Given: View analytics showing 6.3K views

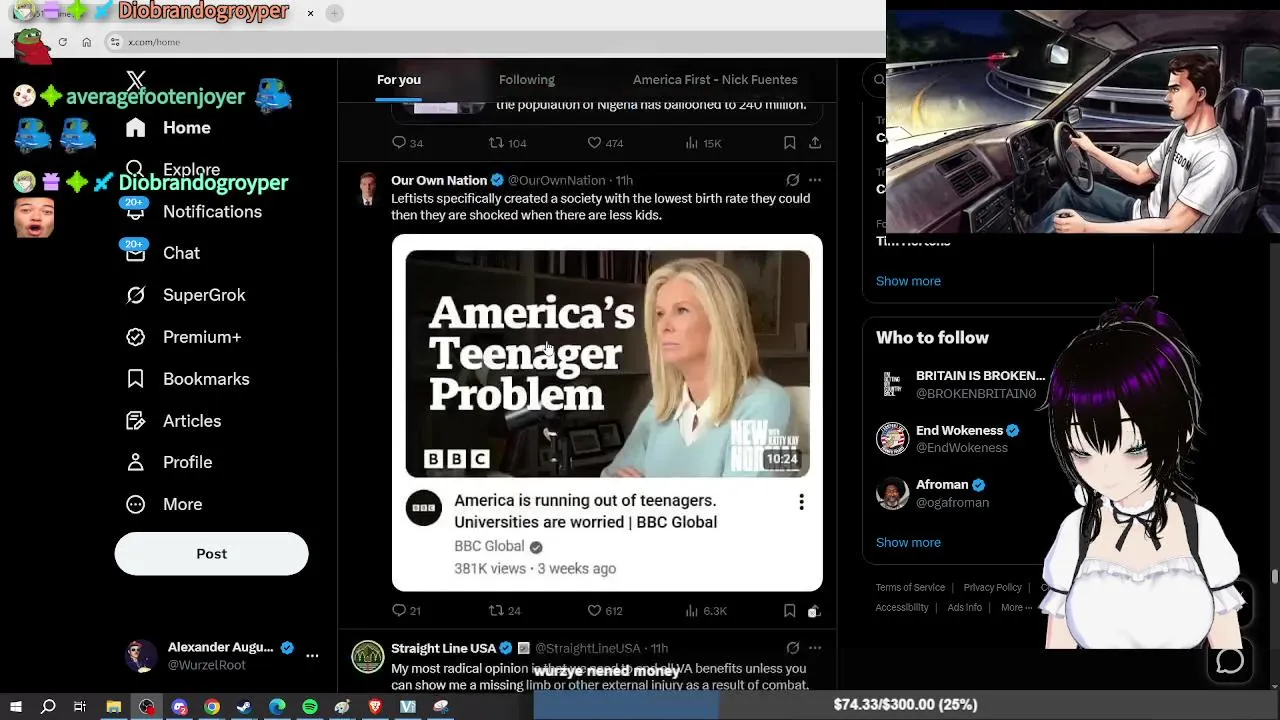Looking at the screenshot, I should [706, 610].
